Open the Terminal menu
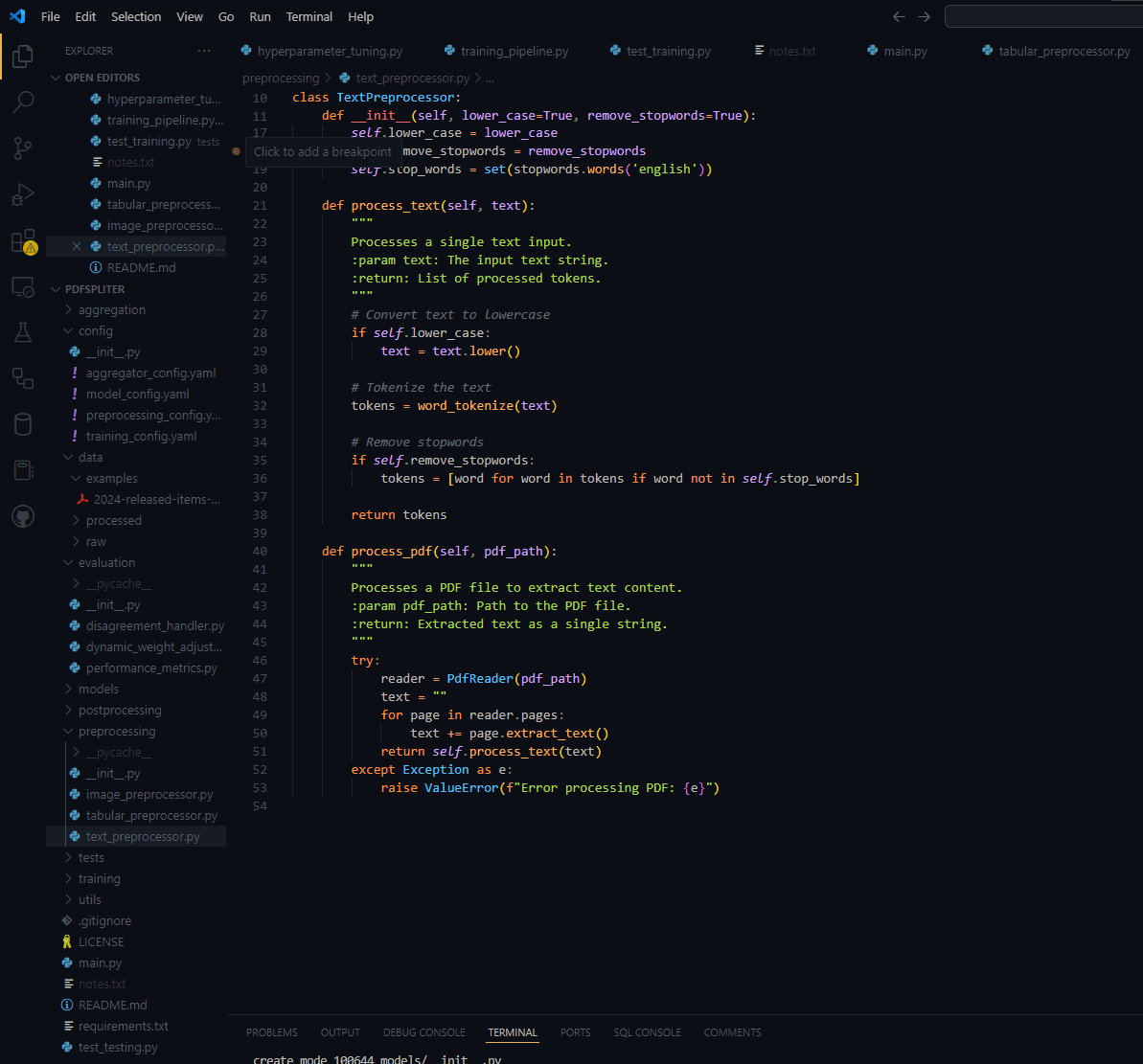Image resolution: width=1143 pixels, height=1064 pixels. click(309, 17)
